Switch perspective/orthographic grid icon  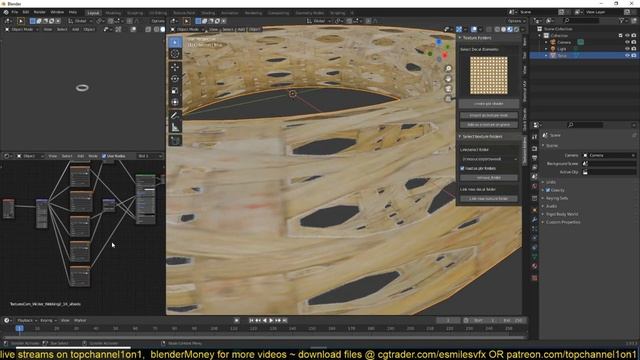[448, 98]
